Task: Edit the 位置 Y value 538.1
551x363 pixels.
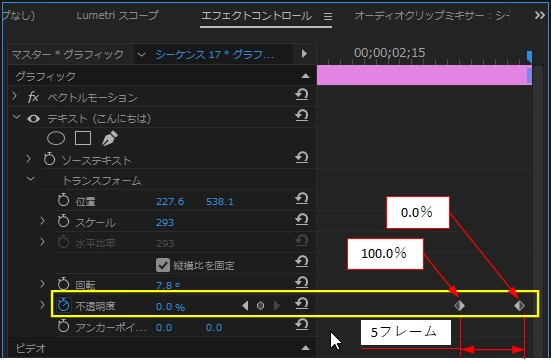Action: (220, 202)
